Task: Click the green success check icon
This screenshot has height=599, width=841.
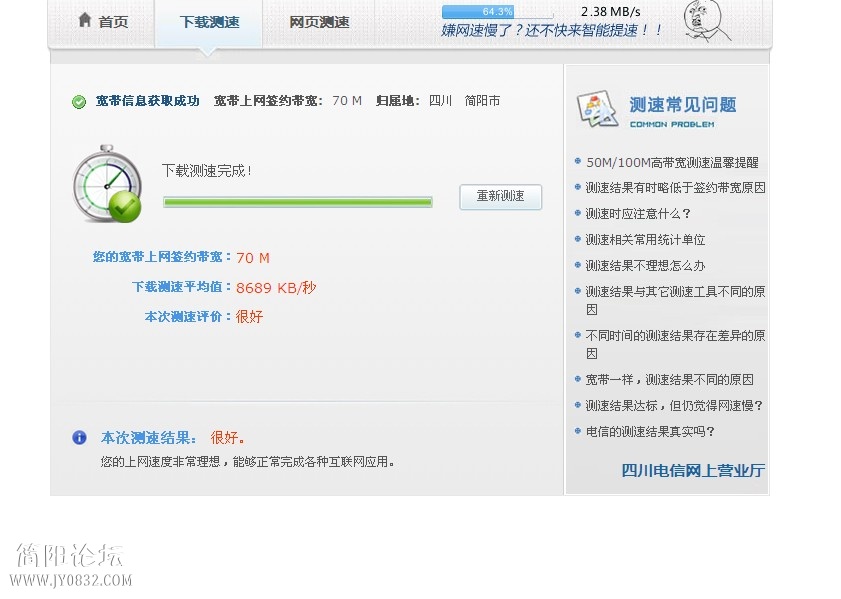Action: tap(79, 102)
